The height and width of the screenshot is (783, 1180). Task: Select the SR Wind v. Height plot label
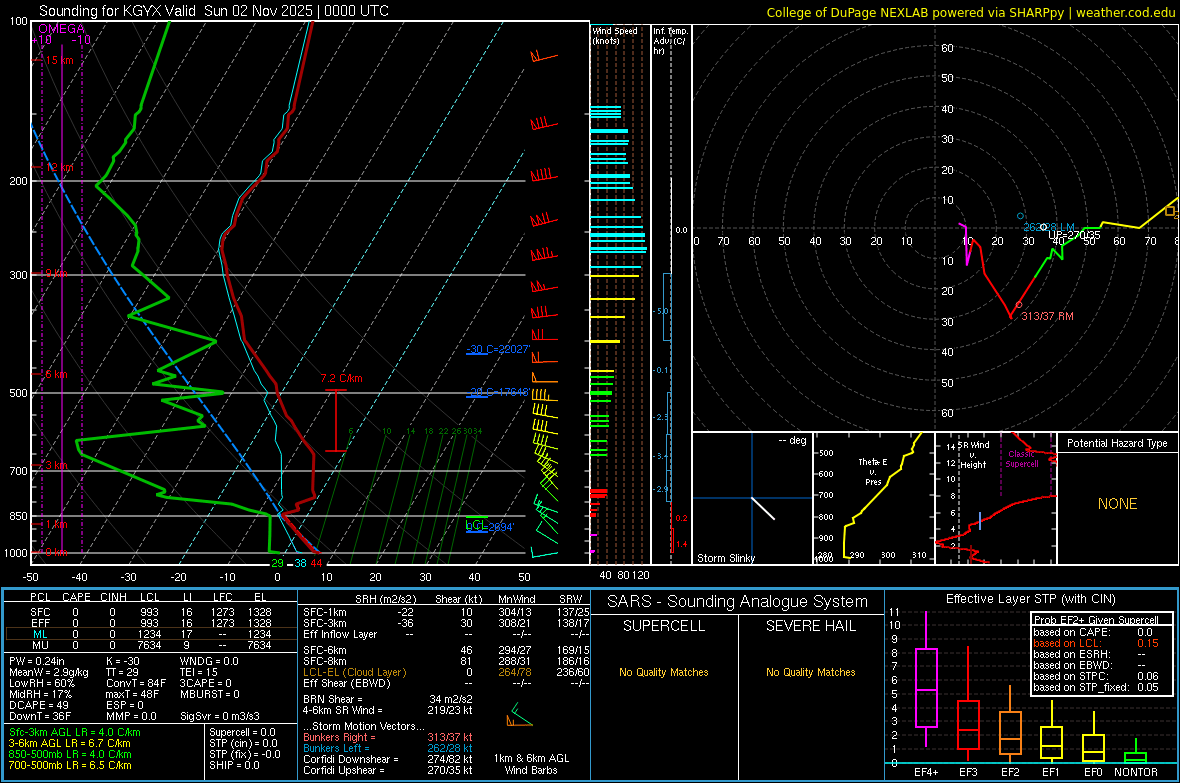tap(973, 455)
